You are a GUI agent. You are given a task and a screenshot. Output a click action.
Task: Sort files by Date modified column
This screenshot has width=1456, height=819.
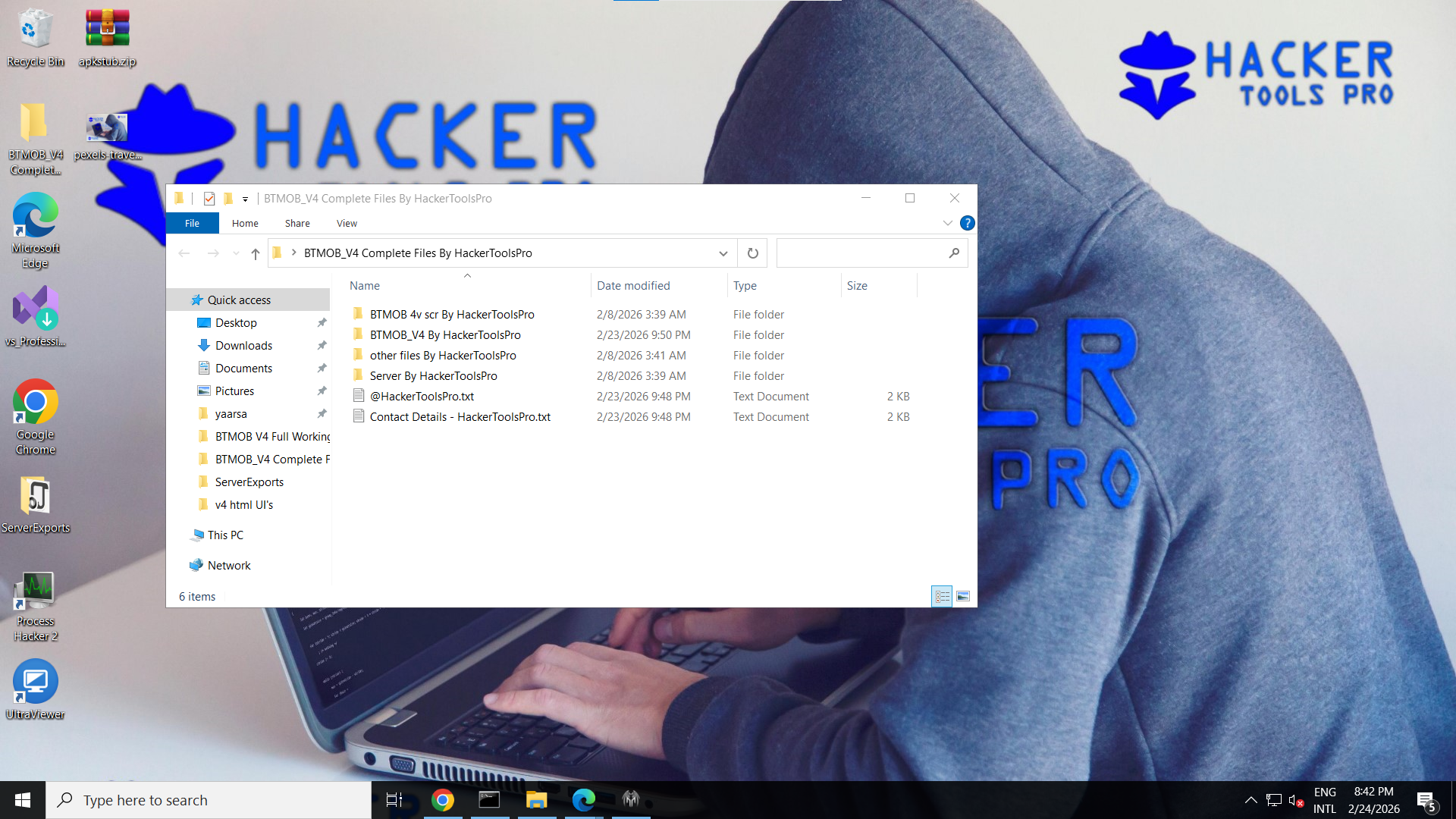[633, 286]
